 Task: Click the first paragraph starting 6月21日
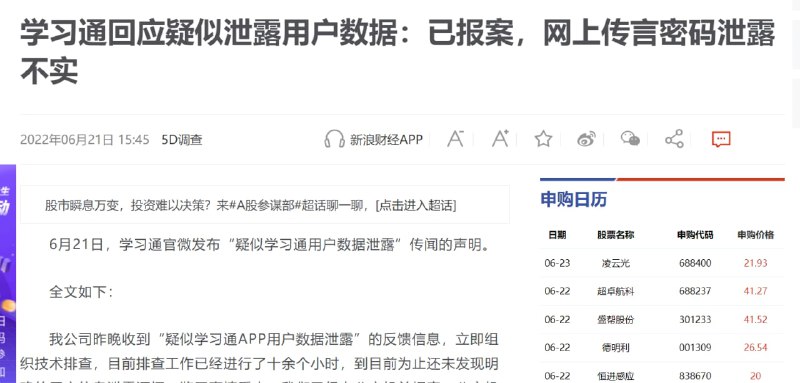click(270, 245)
